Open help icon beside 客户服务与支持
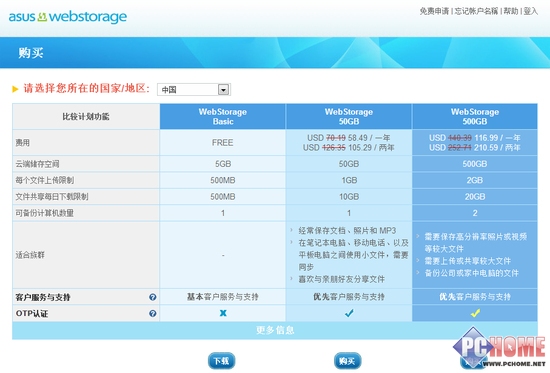The height and width of the screenshot is (373, 550). pos(153,297)
